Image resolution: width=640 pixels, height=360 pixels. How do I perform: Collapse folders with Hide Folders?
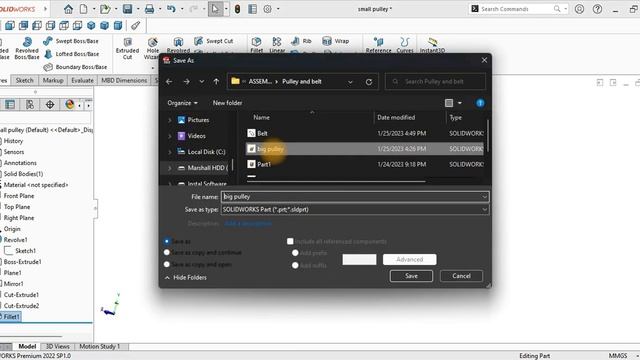[186, 278]
